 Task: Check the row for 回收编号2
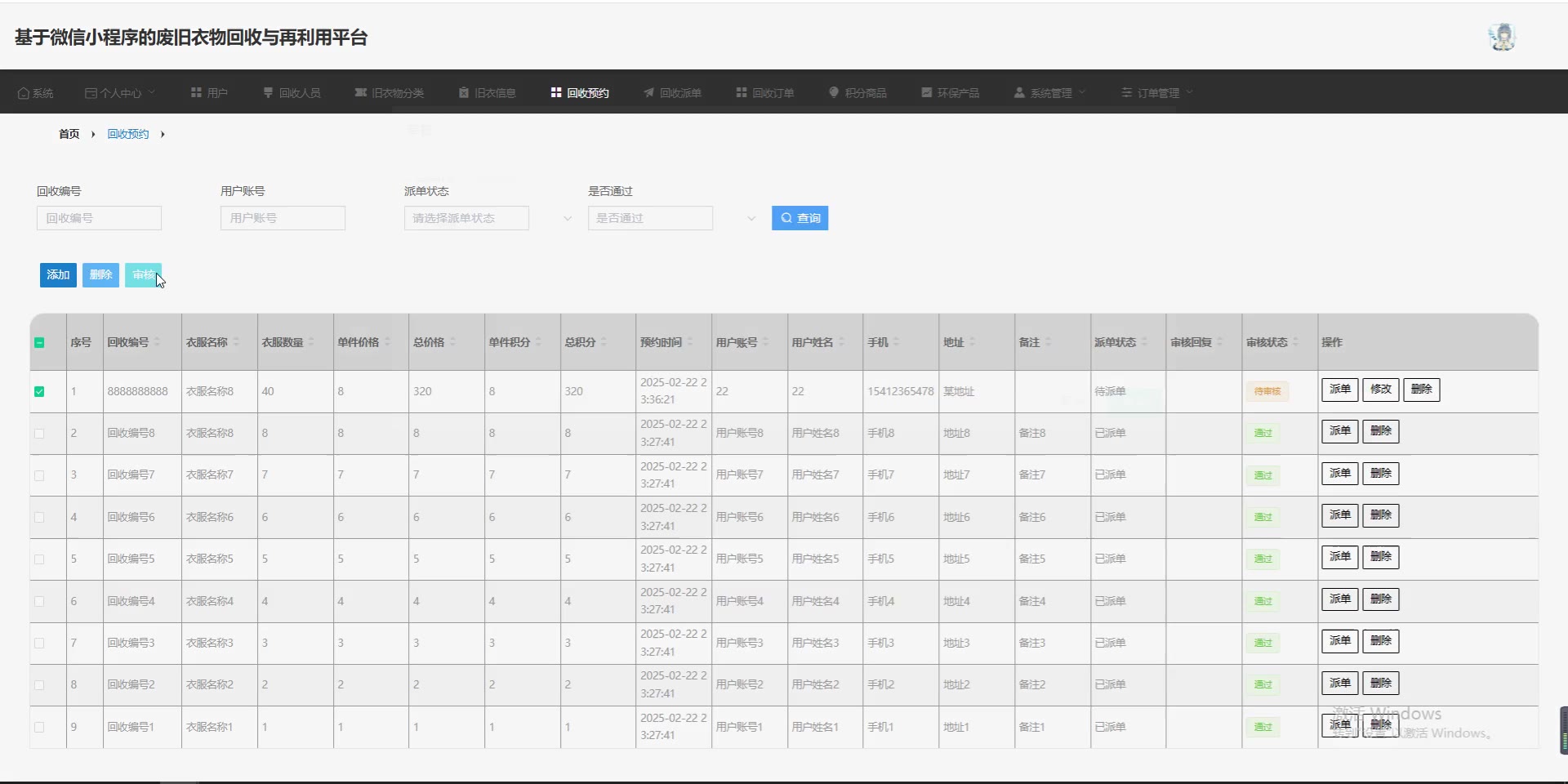tap(39, 685)
